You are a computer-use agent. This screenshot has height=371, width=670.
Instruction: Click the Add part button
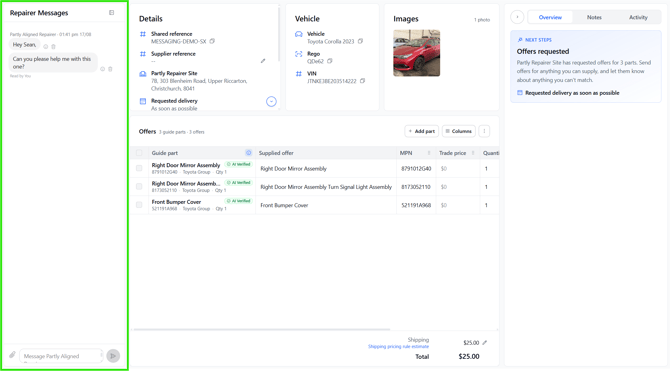click(421, 131)
